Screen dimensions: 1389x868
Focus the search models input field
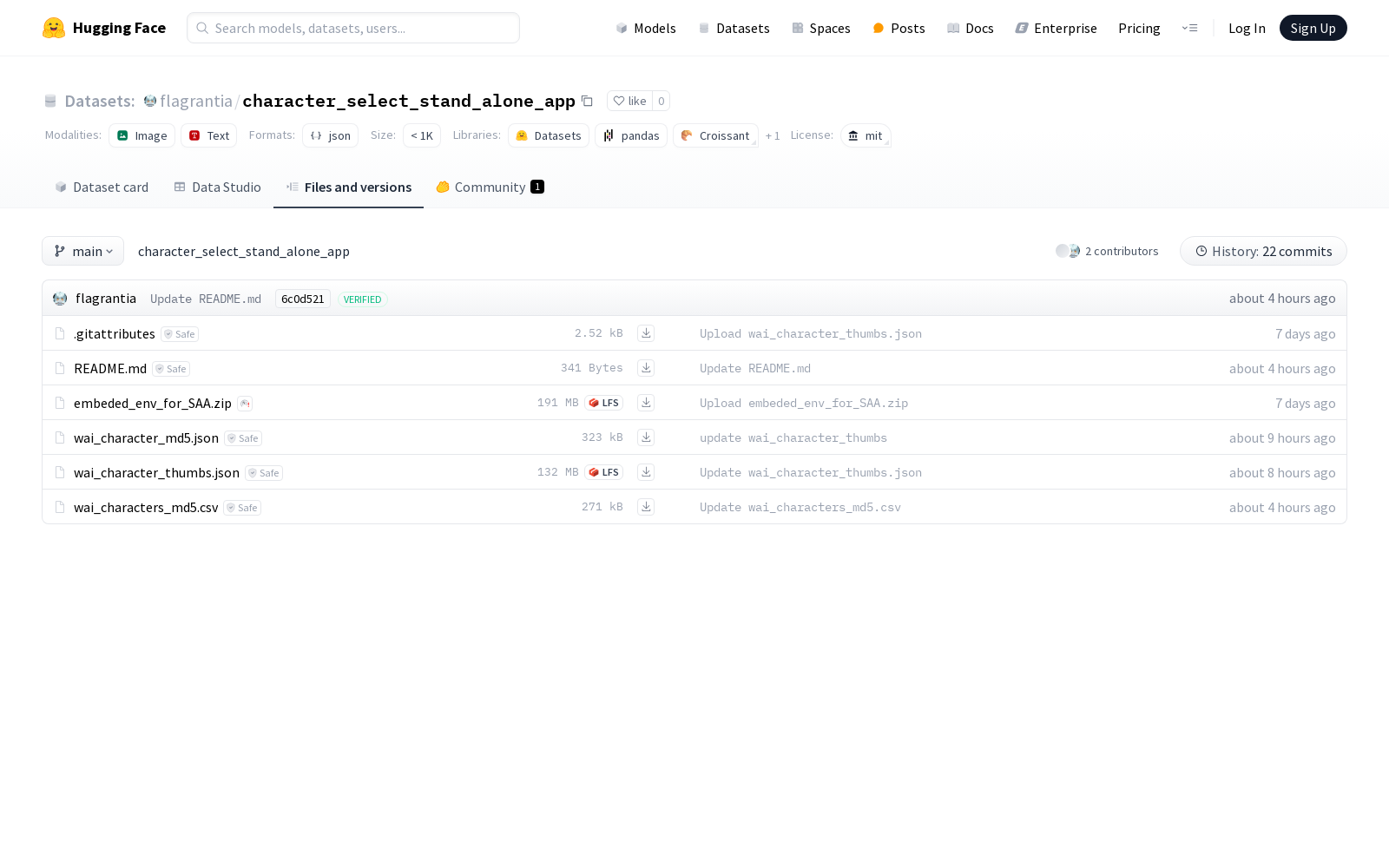353,28
